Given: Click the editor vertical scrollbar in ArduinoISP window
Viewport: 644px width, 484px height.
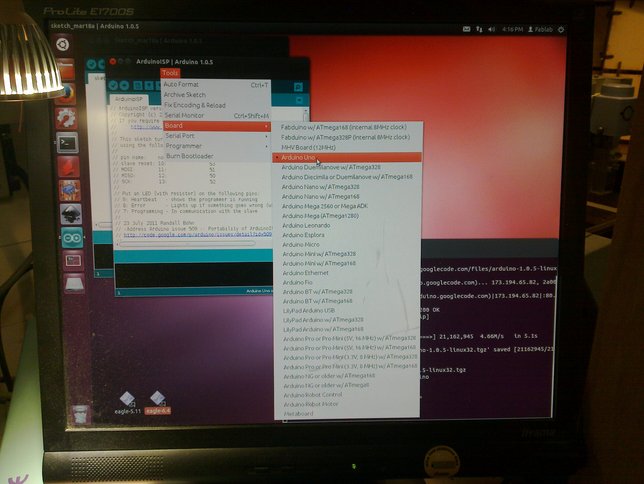Looking at the screenshot, I should point(306,114).
